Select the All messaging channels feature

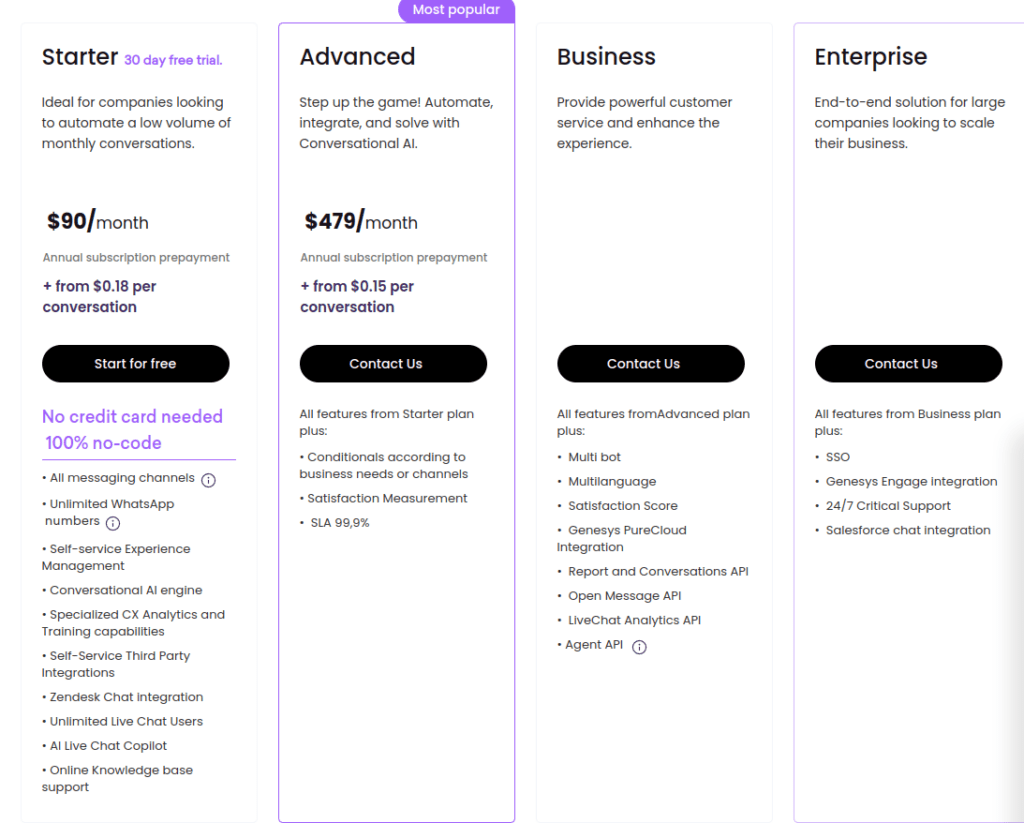(x=118, y=478)
